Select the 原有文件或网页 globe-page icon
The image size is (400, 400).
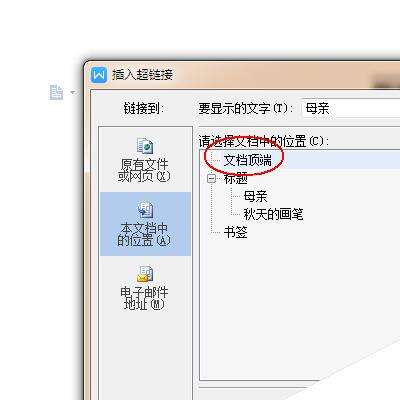[x=145, y=146]
